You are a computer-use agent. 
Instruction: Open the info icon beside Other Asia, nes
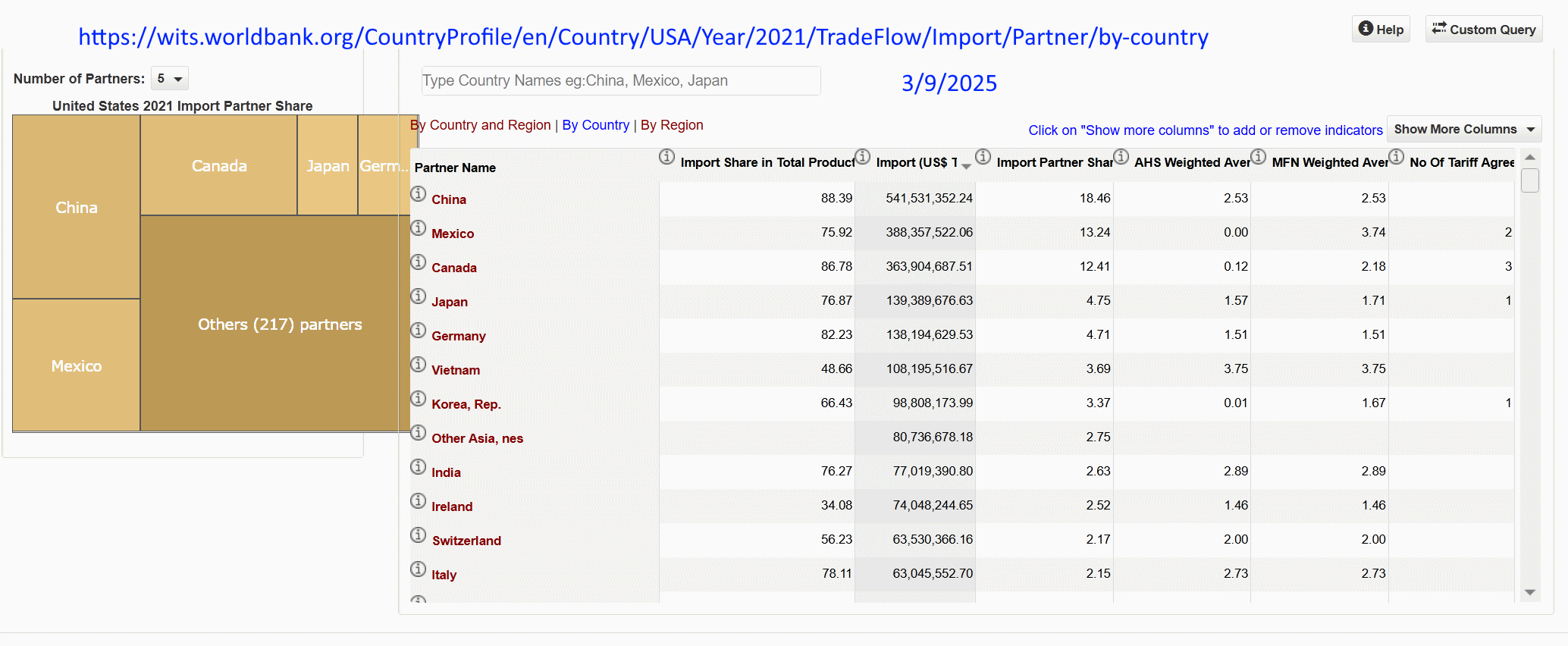[418, 433]
